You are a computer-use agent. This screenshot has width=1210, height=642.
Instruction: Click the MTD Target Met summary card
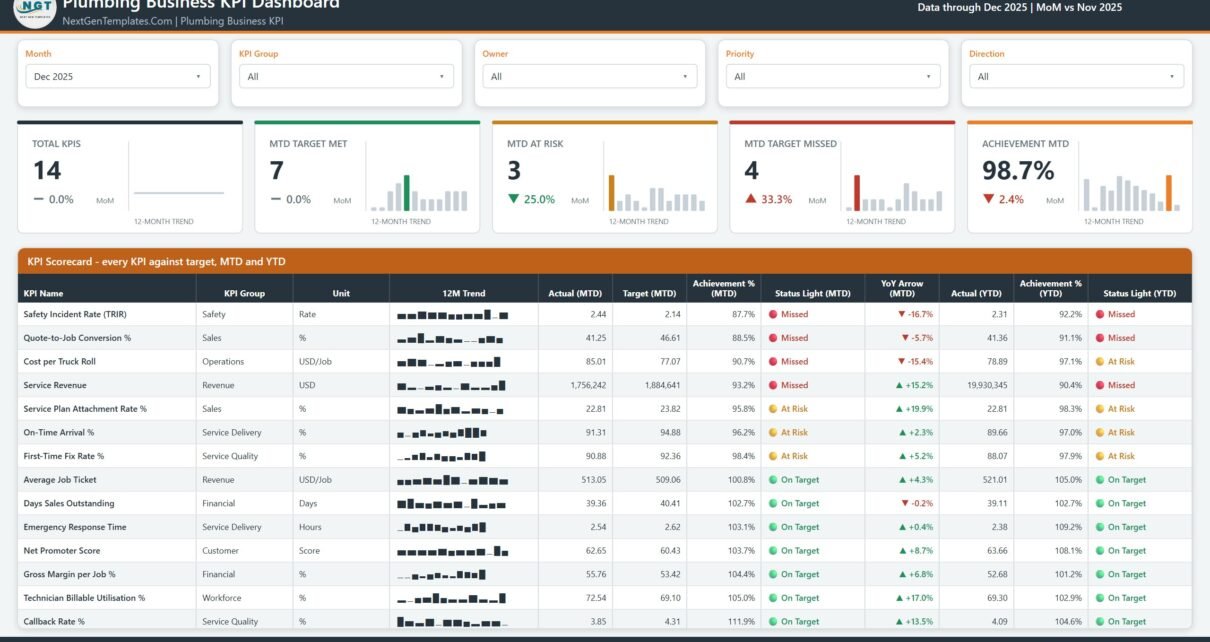[367, 177]
